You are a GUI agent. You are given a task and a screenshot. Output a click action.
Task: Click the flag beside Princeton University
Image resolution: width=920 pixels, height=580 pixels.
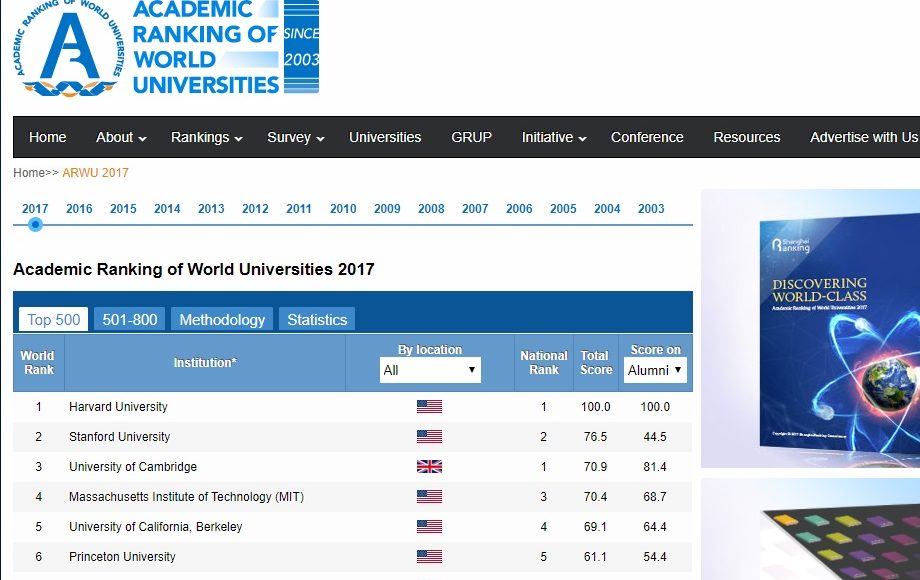[x=429, y=557]
